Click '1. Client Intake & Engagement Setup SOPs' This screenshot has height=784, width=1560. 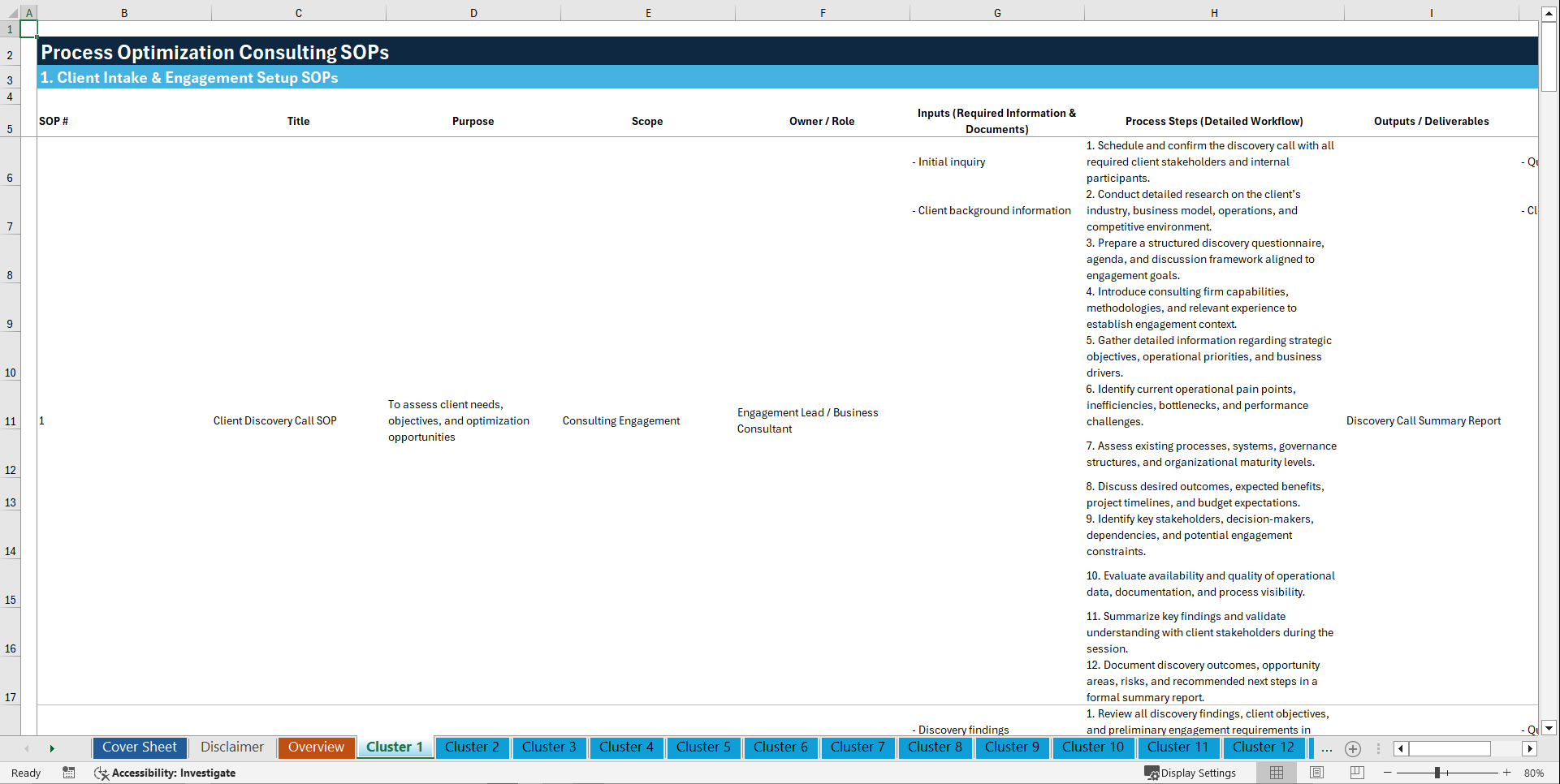coord(189,78)
